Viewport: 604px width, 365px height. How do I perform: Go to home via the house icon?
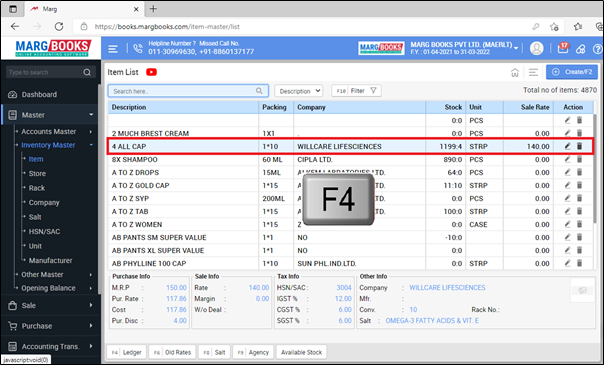tap(515, 72)
